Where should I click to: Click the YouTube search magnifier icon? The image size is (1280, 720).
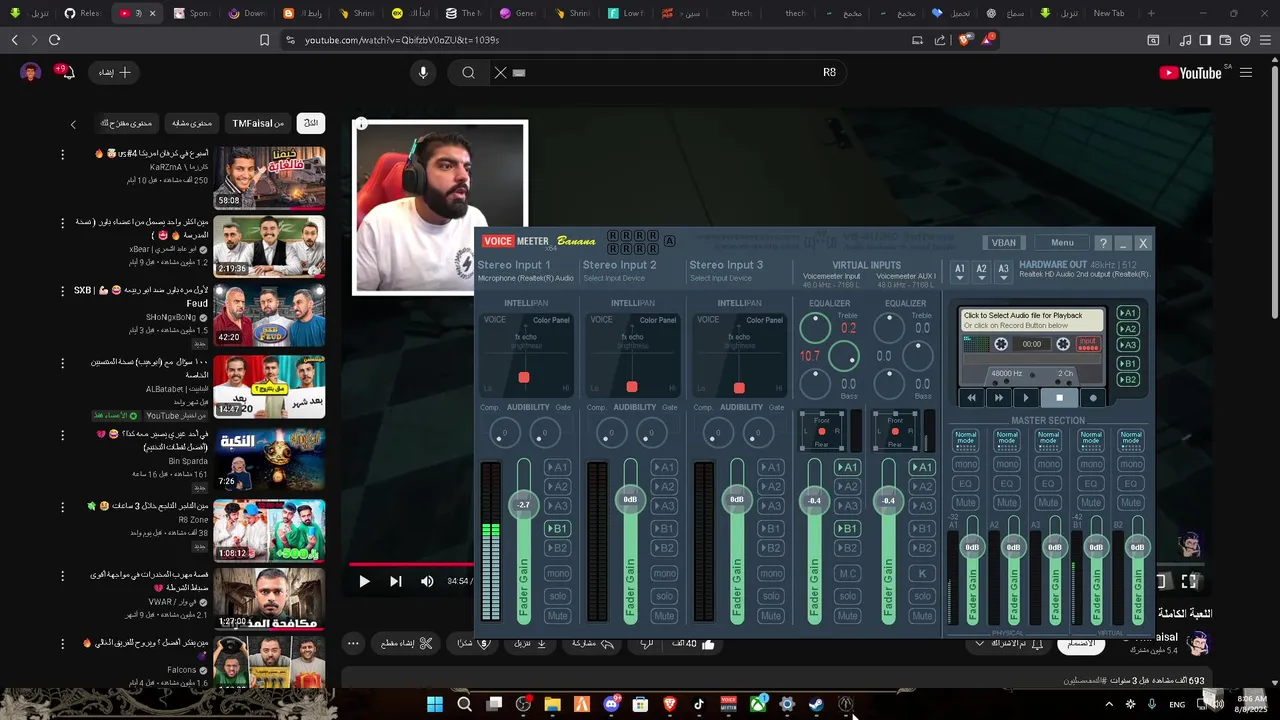click(x=468, y=72)
